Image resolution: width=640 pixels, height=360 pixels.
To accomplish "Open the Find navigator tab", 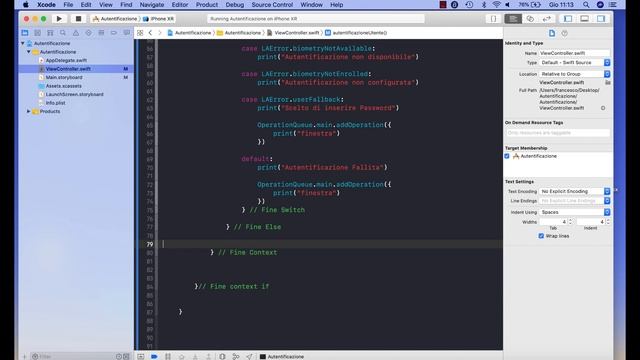I will pos(63,33).
